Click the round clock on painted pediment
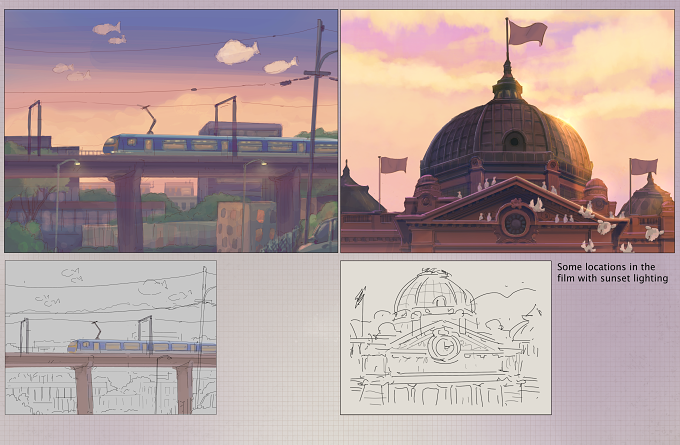This screenshot has width=680, height=445. pyautogui.click(x=515, y=223)
